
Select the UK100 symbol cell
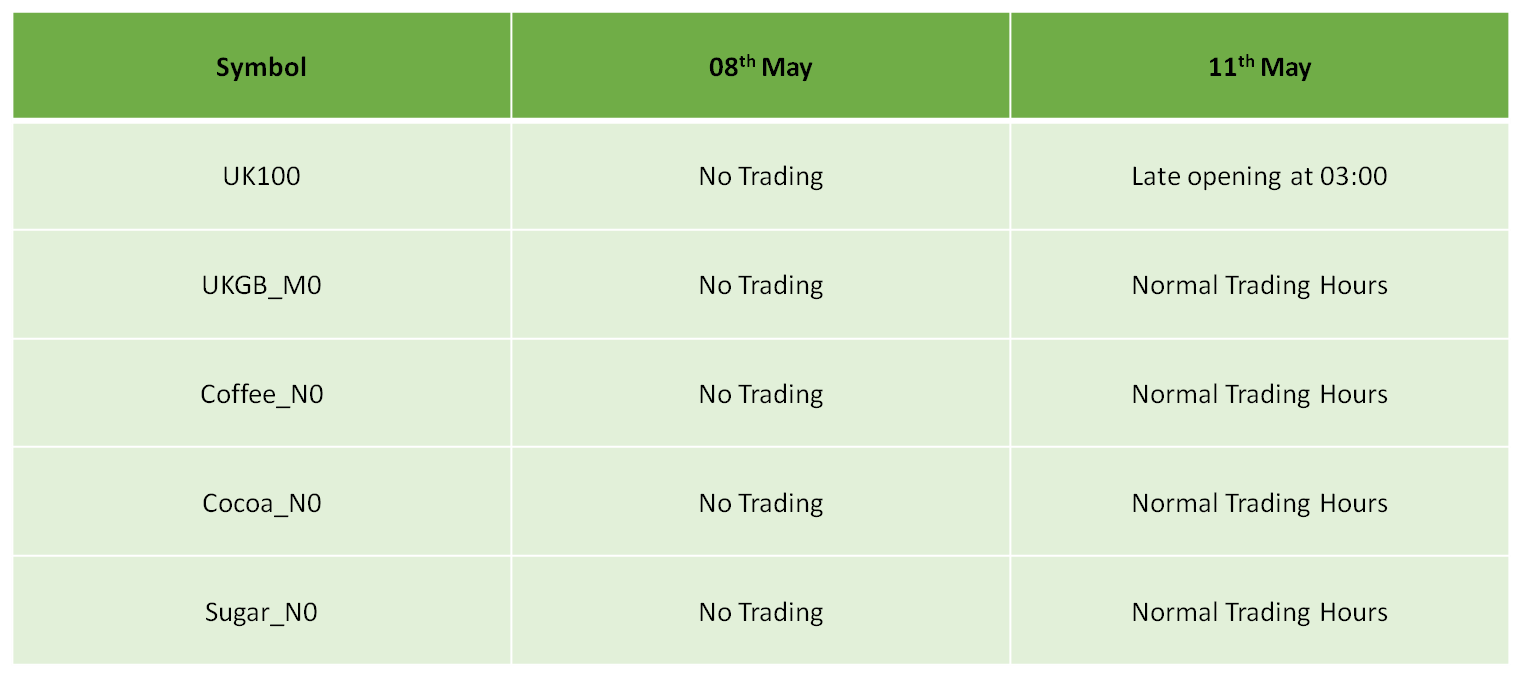click(x=261, y=176)
